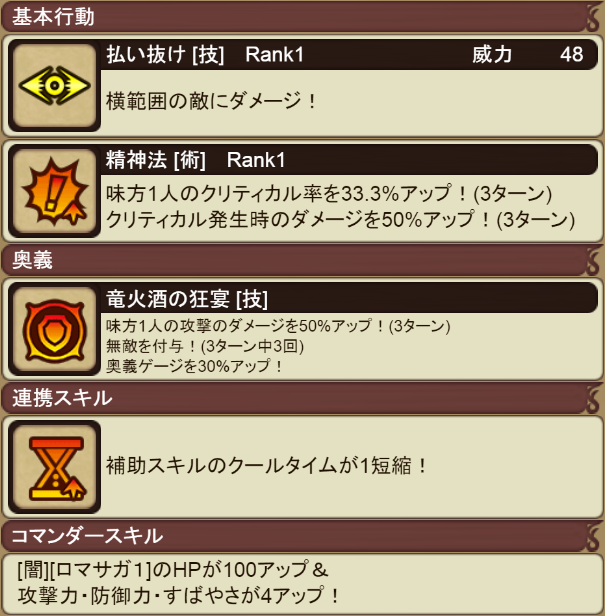The width and height of the screenshot is (605, 616).
Task: Expand the コマンダースキル section header
Action: pos(302,536)
